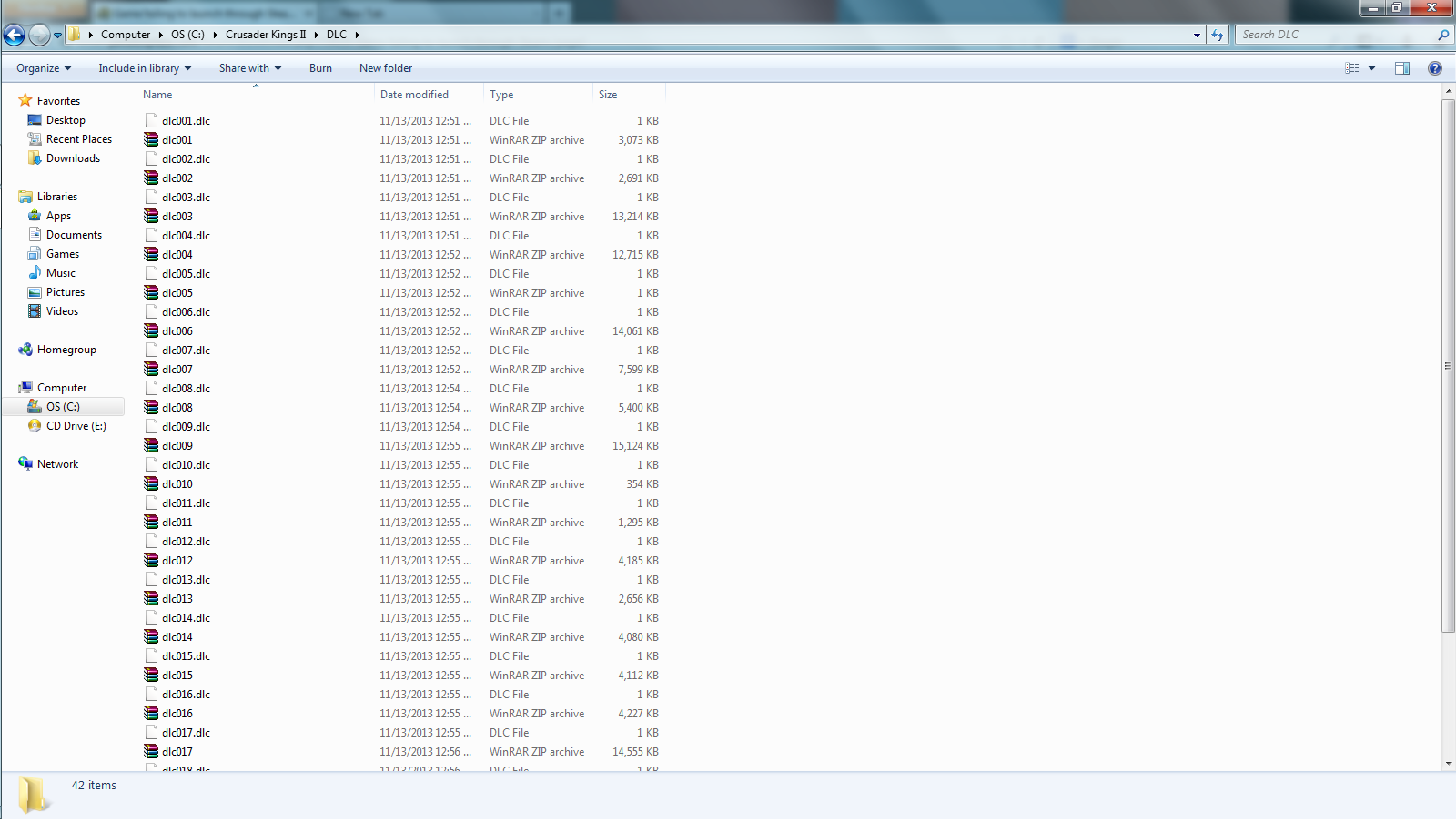Open Downloads in Favorites sidebar
Image resolution: width=1456 pixels, height=823 pixels.
pyautogui.click(x=73, y=158)
